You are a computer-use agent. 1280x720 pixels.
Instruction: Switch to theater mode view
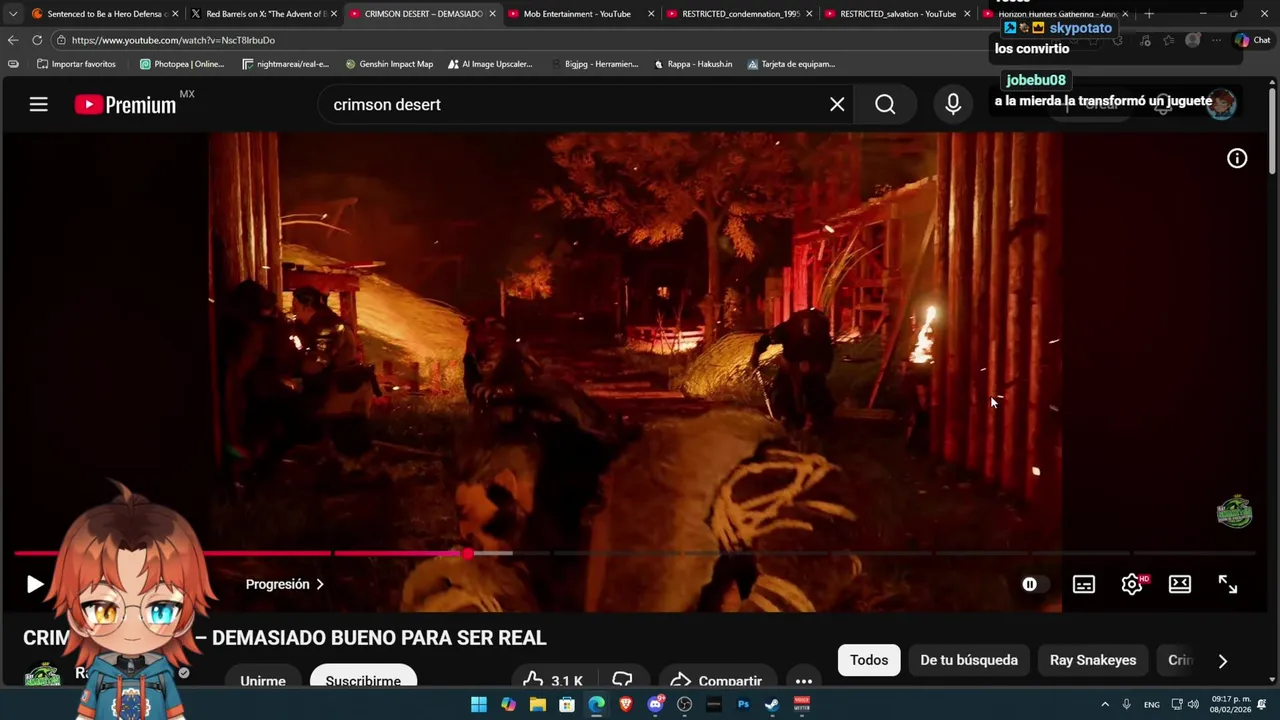(1180, 584)
